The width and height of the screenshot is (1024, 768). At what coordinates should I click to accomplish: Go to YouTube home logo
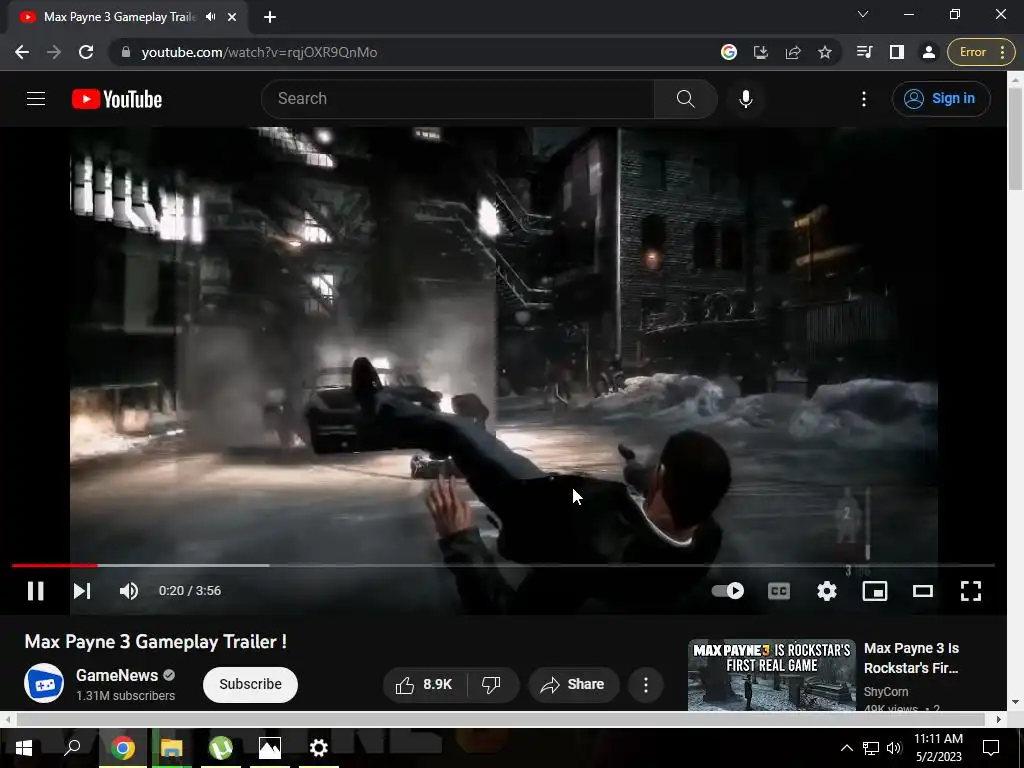tap(117, 99)
